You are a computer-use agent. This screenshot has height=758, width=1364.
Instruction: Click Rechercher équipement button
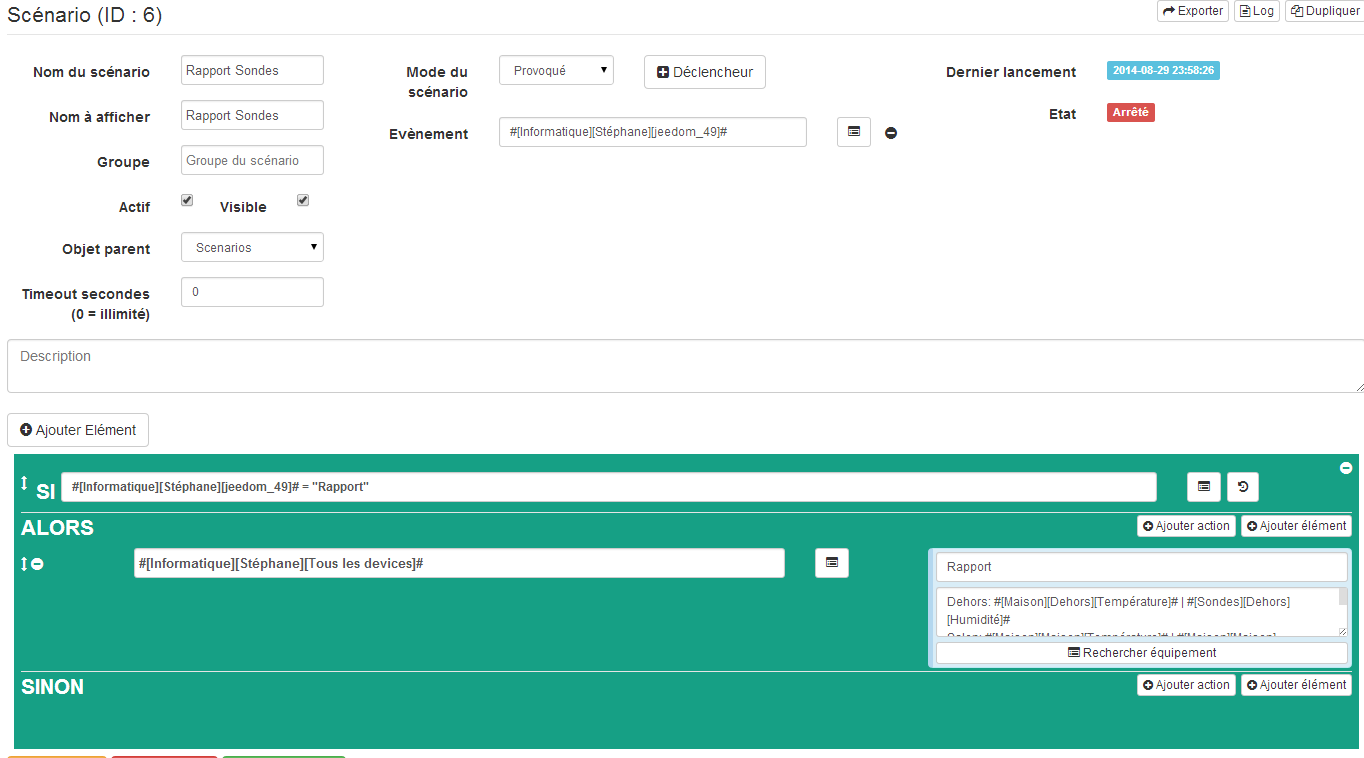(x=1142, y=653)
